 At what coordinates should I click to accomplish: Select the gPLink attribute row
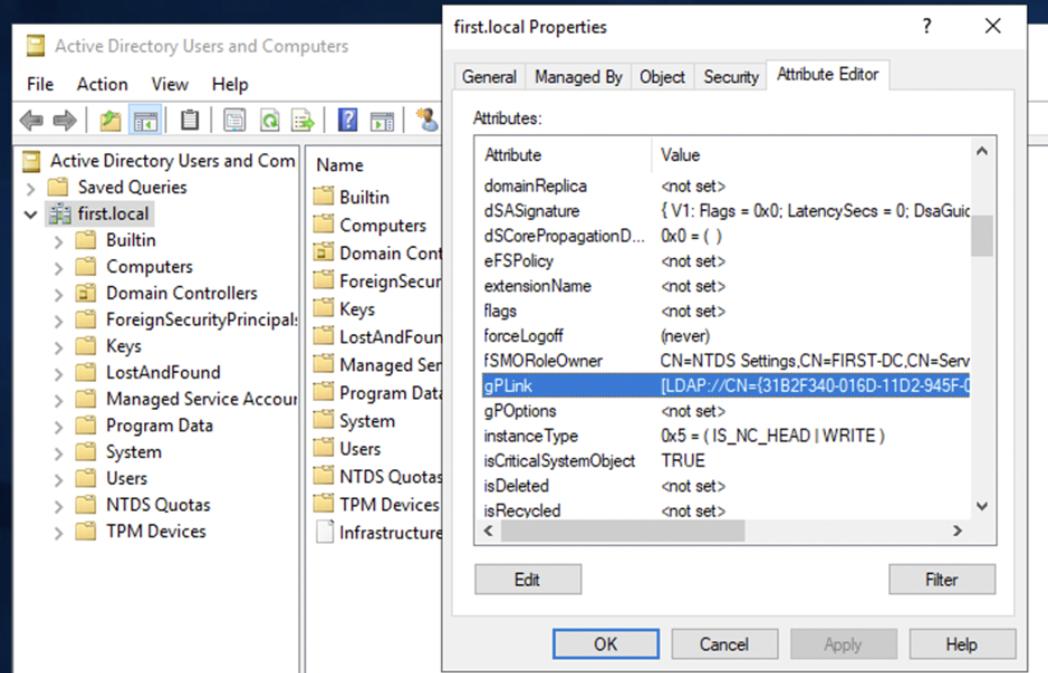(x=726, y=386)
